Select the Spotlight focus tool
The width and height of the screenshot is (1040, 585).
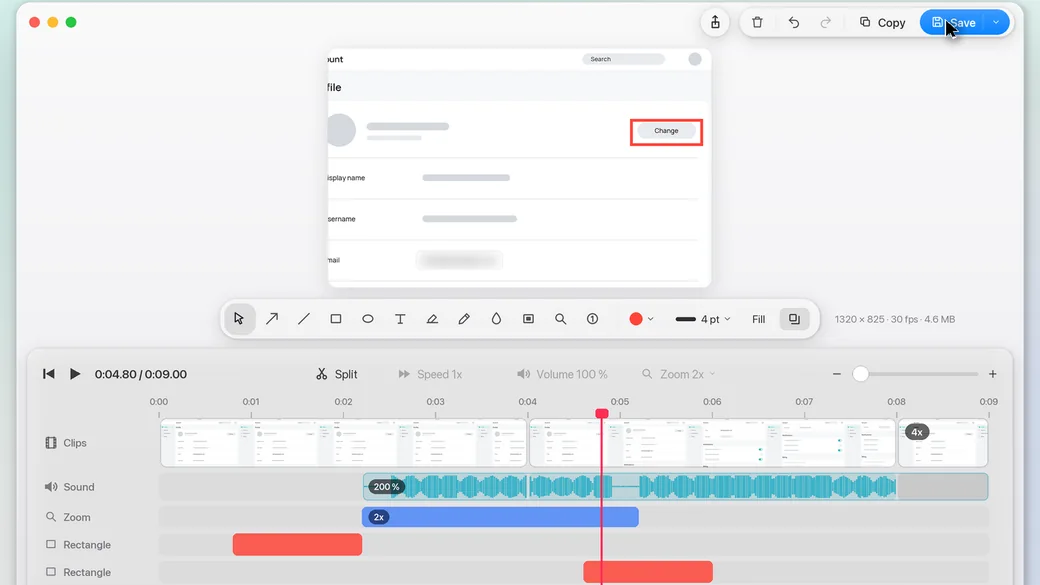point(528,319)
